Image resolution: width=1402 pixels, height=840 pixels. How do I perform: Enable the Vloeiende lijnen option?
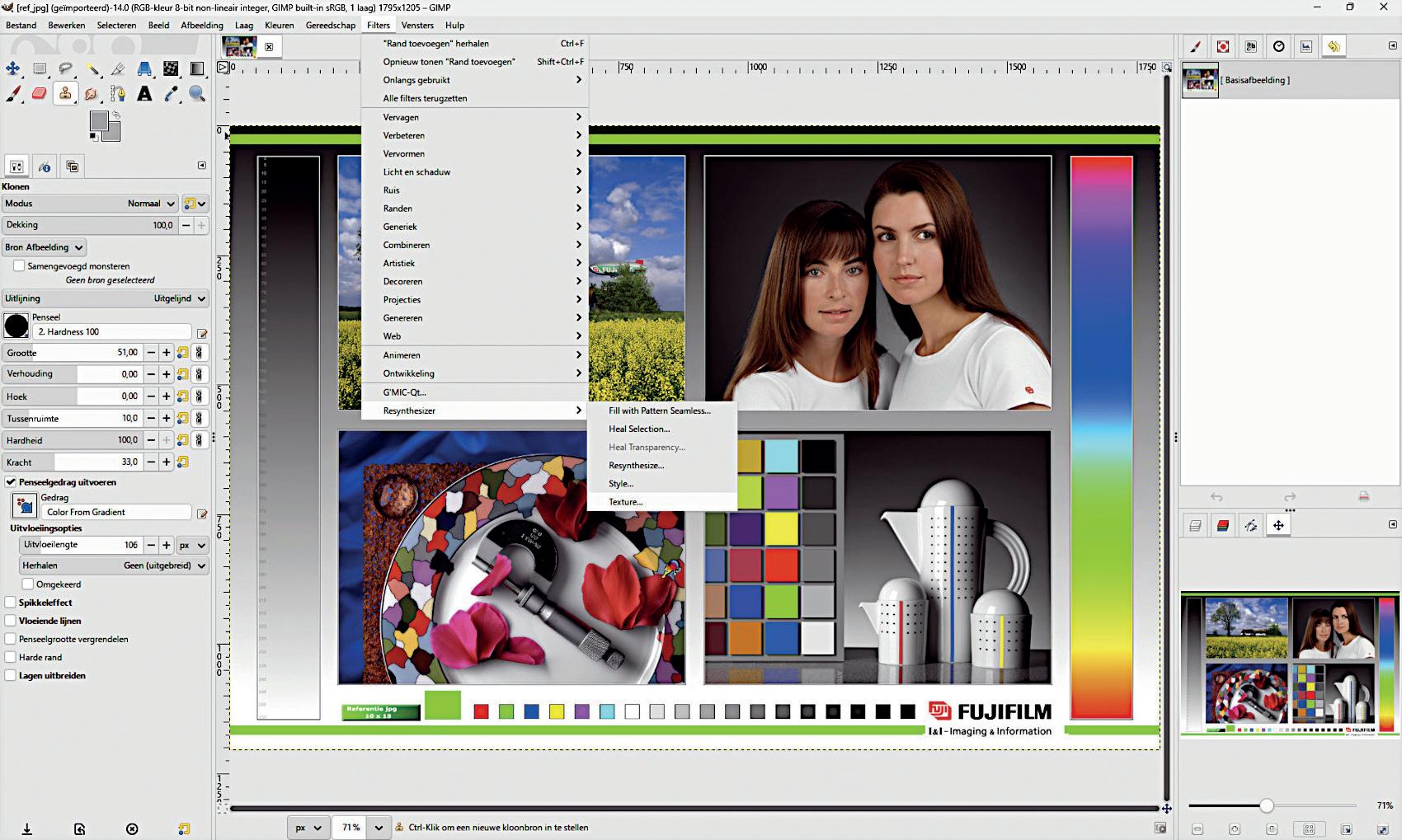11,621
